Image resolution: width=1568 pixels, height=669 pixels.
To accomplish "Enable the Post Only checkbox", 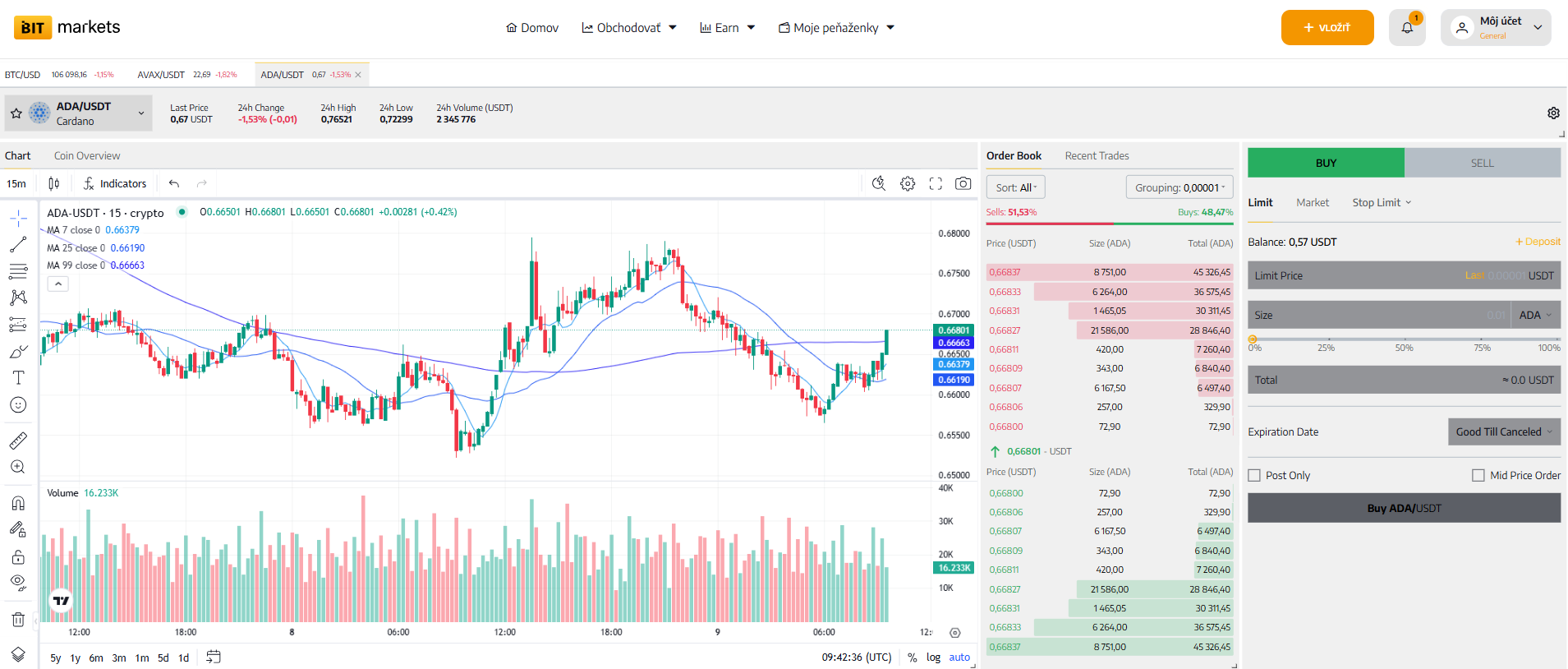I will (1254, 475).
